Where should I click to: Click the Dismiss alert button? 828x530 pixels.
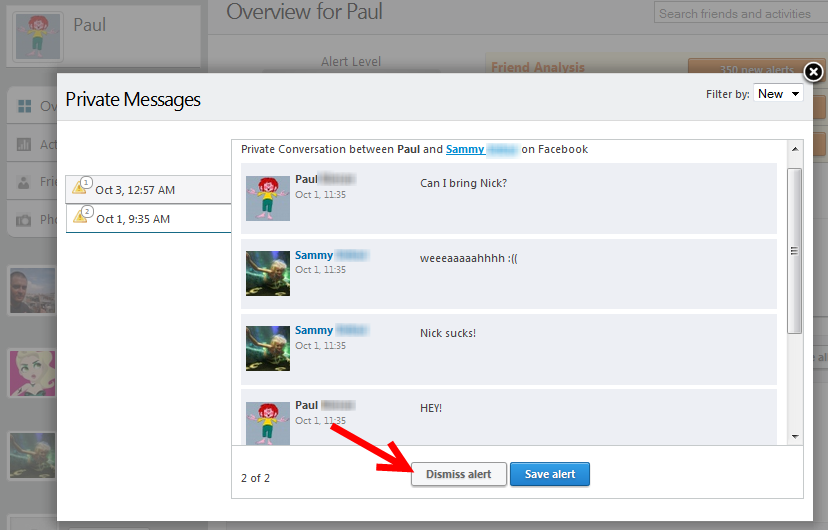tap(458, 474)
